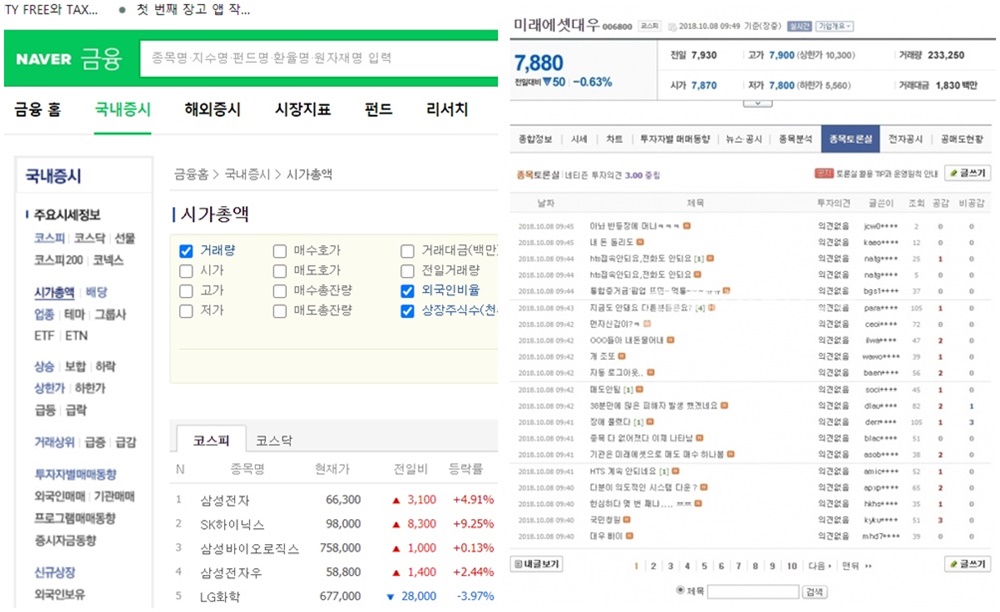Switch to the 종합정보 stock tab
The width and height of the screenshot is (1000, 612).
535,139
